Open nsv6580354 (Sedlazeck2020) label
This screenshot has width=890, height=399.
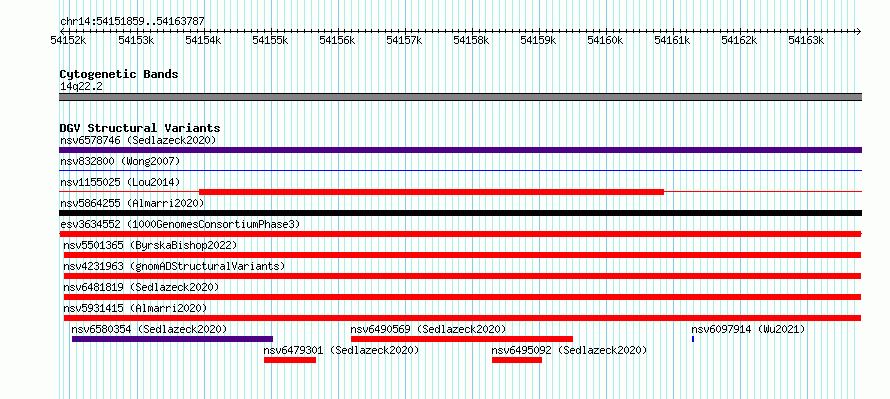tap(149, 329)
